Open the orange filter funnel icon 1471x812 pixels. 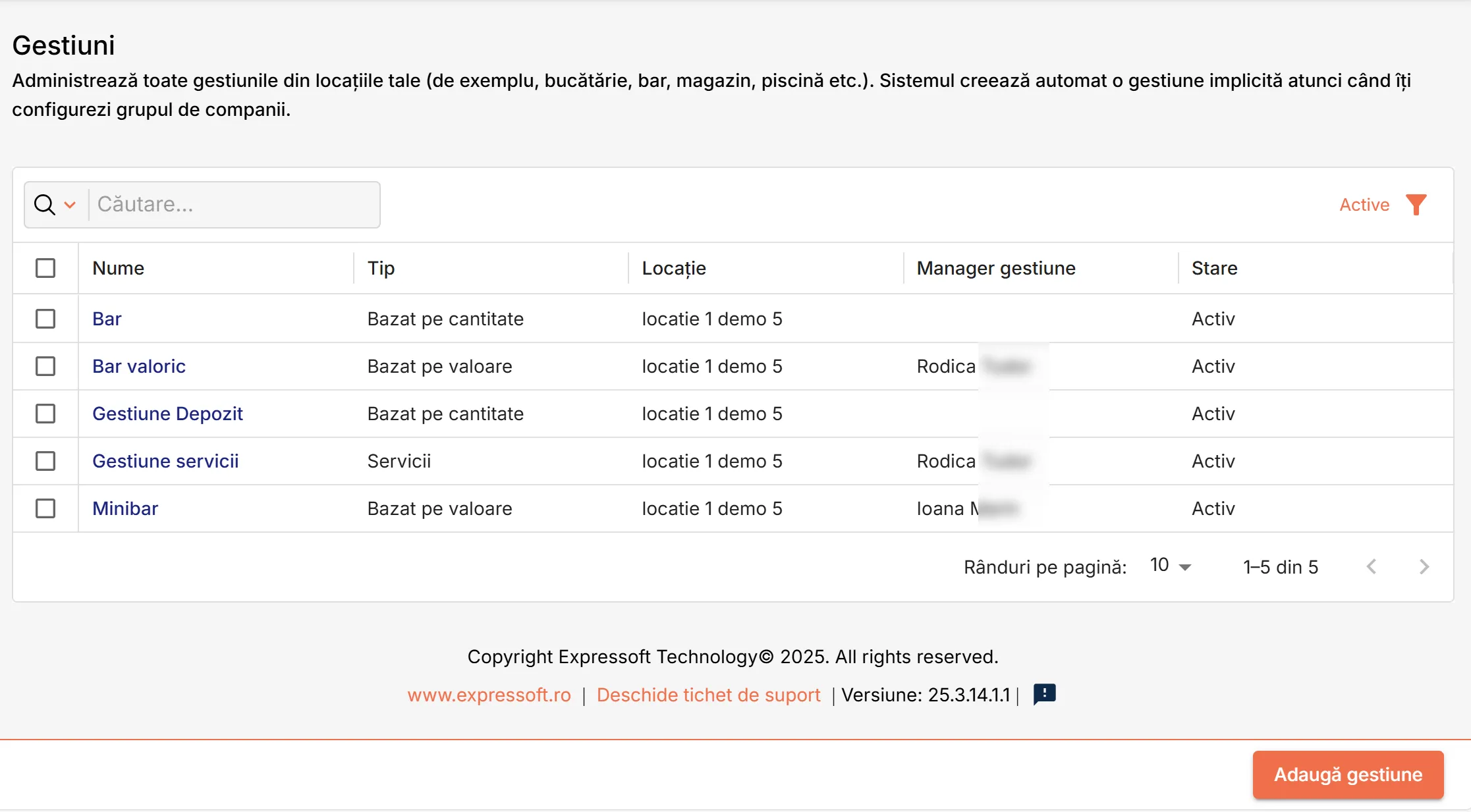pyautogui.click(x=1416, y=205)
